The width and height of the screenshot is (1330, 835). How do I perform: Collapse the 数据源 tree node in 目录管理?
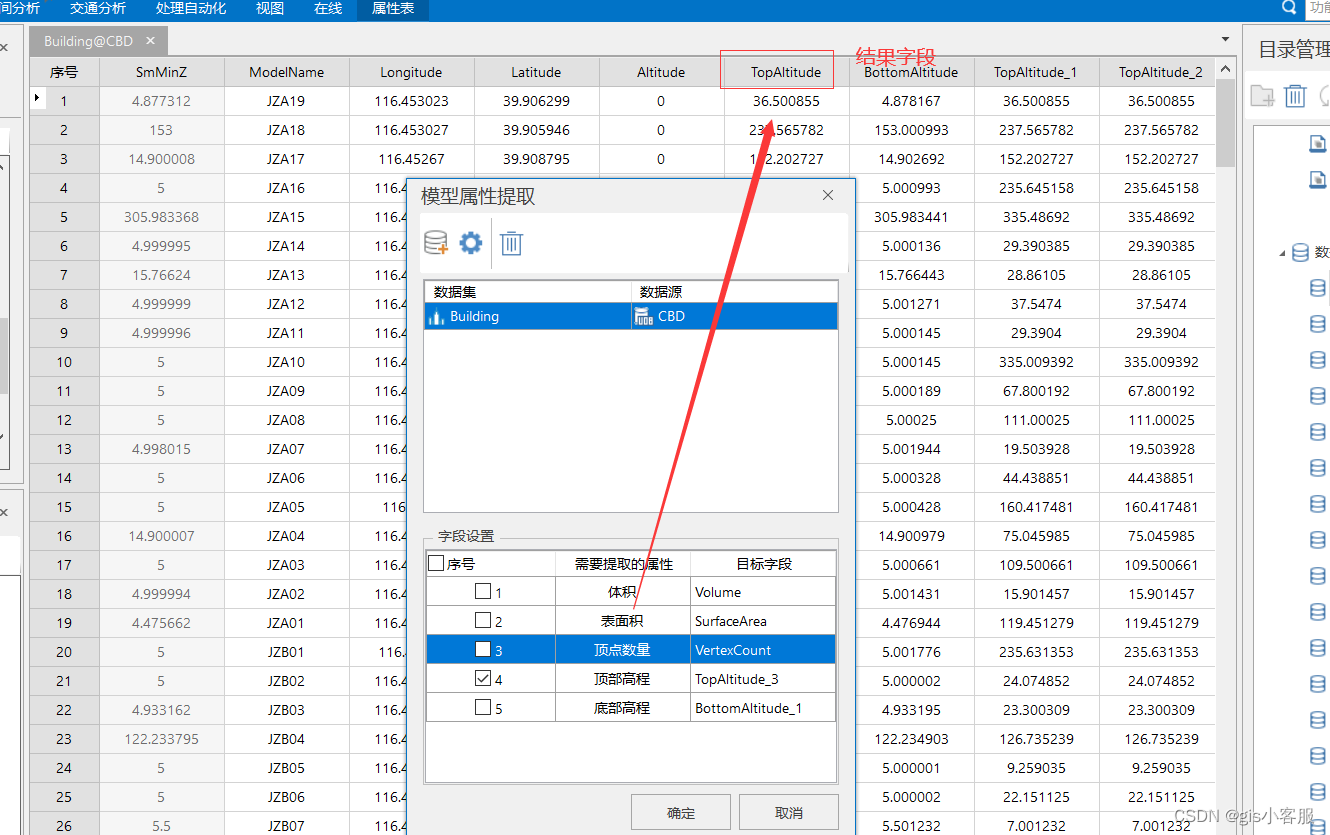[1283, 254]
